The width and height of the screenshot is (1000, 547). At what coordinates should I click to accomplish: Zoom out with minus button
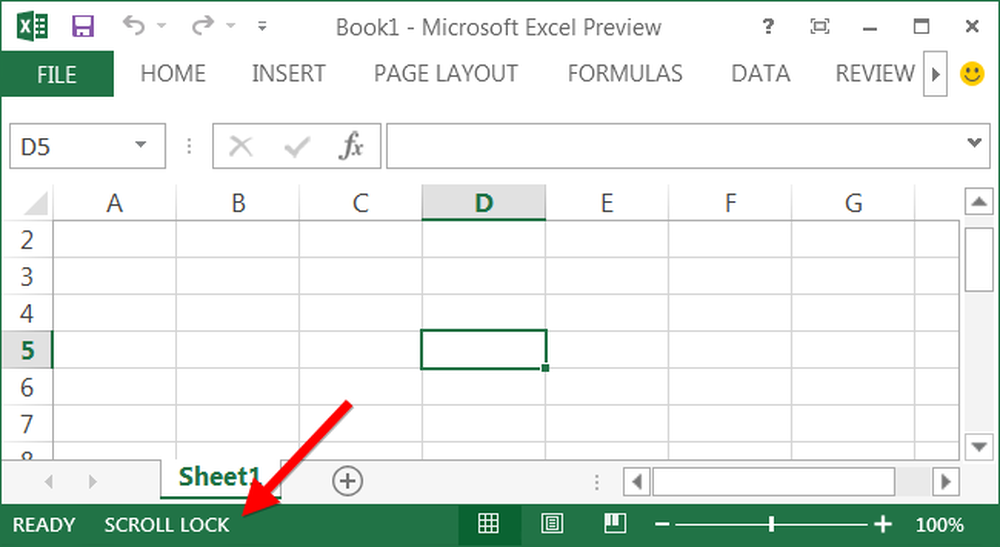[663, 525]
